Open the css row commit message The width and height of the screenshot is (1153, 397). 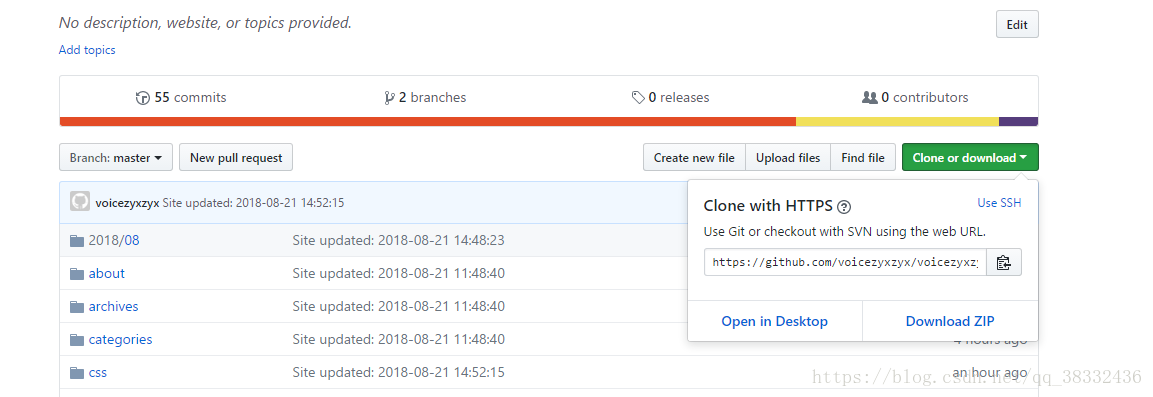click(399, 373)
